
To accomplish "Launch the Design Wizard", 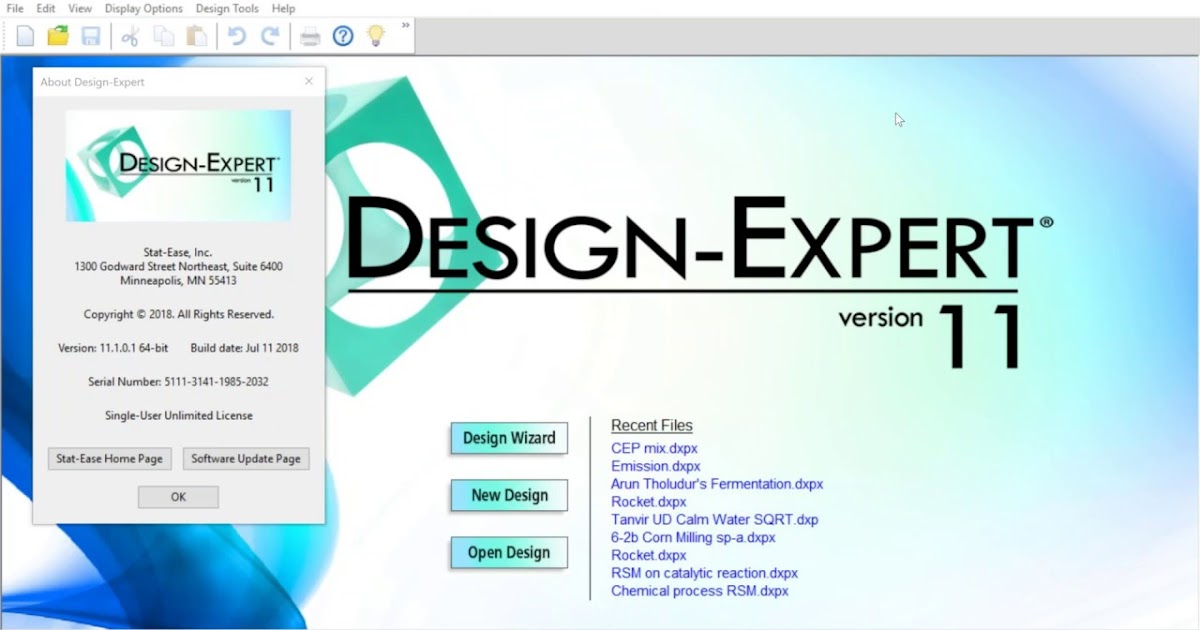I will pos(508,438).
